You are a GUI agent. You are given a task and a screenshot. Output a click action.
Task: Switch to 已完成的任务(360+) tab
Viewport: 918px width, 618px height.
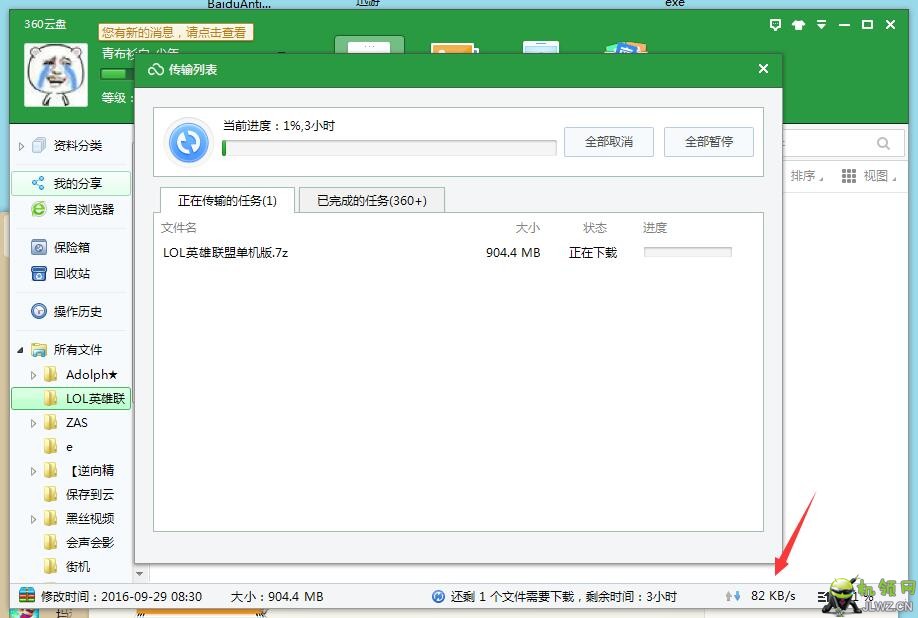pyautogui.click(x=372, y=201)
